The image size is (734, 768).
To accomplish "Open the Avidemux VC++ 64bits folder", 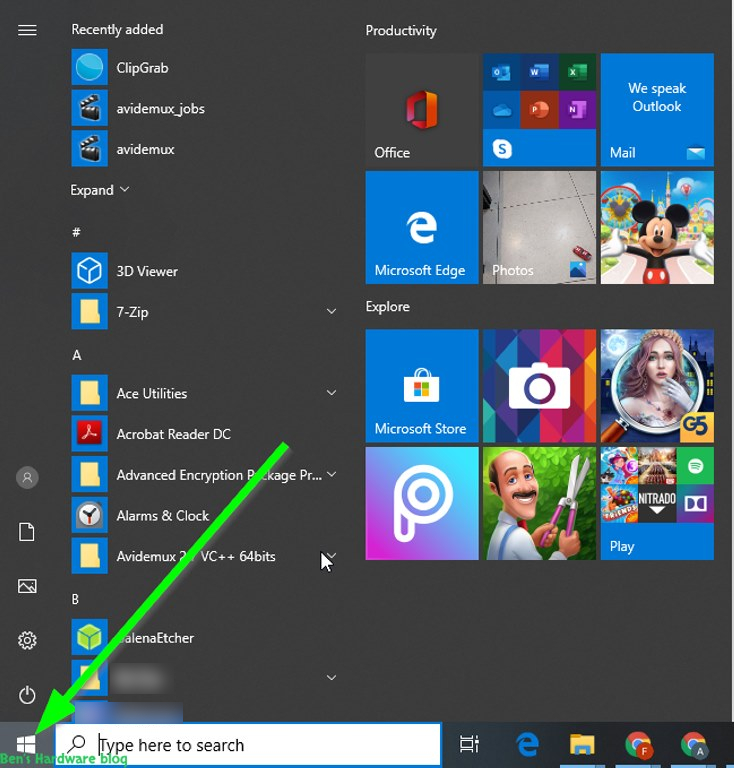I will pos(205,556).
